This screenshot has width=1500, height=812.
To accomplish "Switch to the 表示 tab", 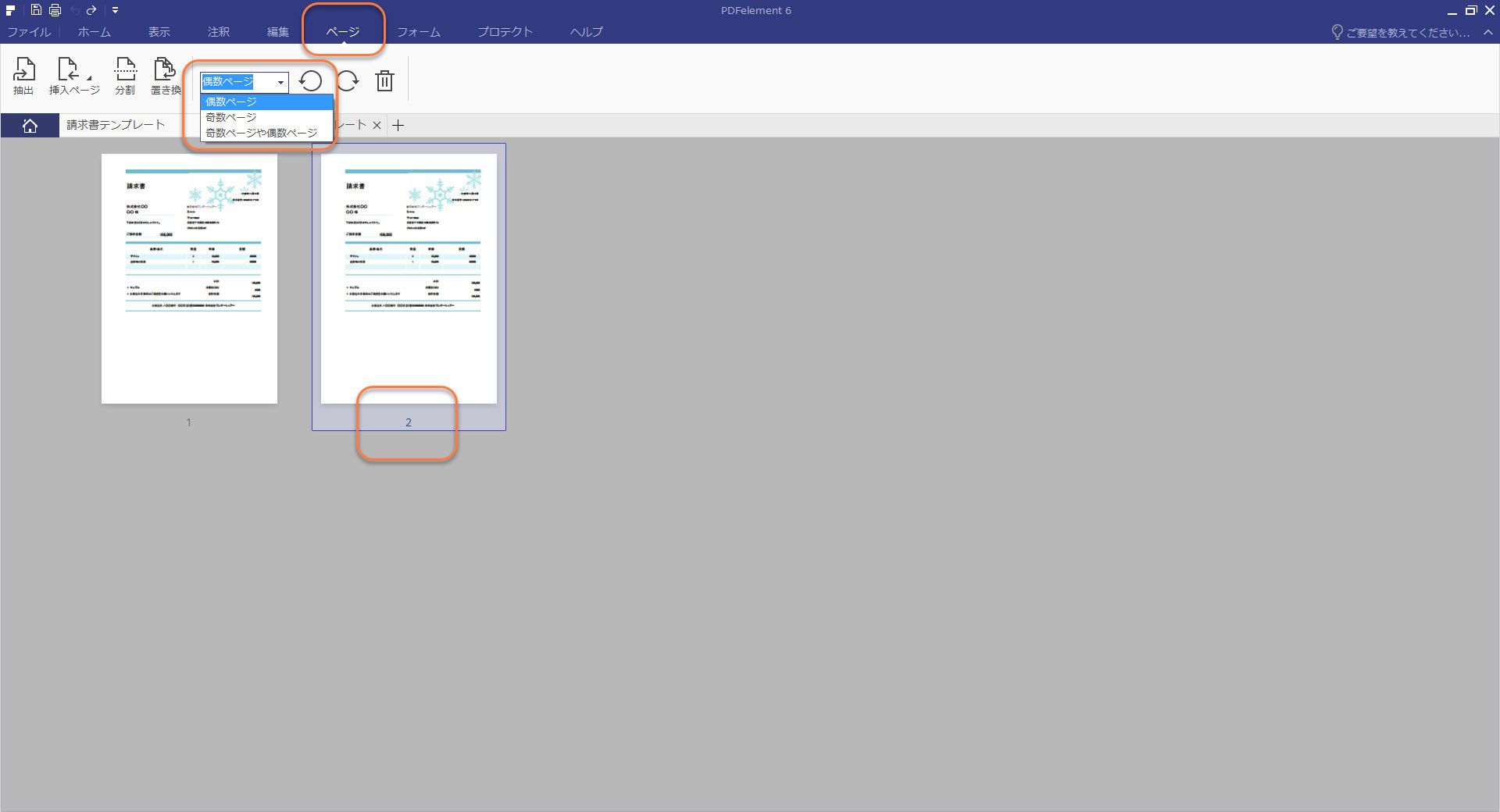I will click(x=159, y=32).
